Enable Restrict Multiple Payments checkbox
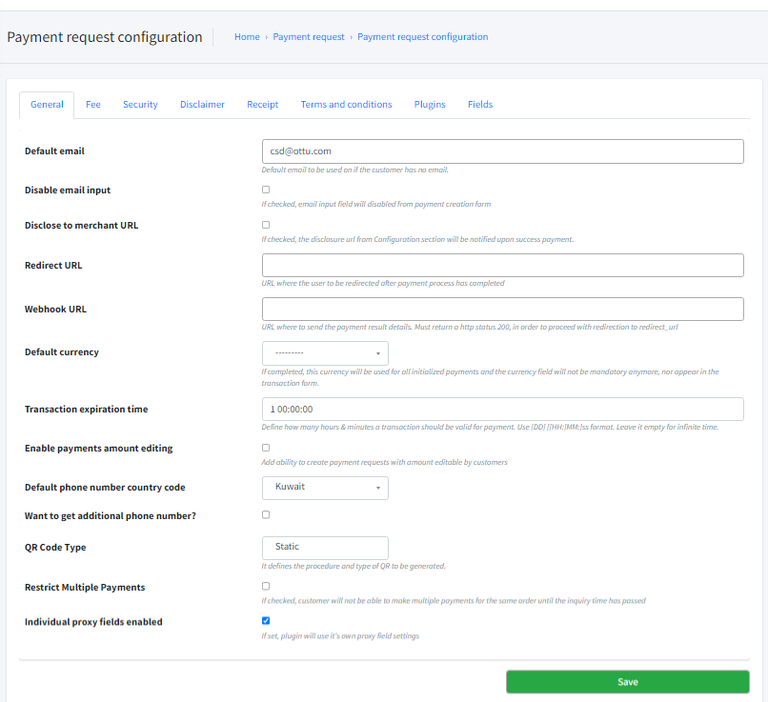This screenshot has width=768, height=702. click(x=266, y=587)
